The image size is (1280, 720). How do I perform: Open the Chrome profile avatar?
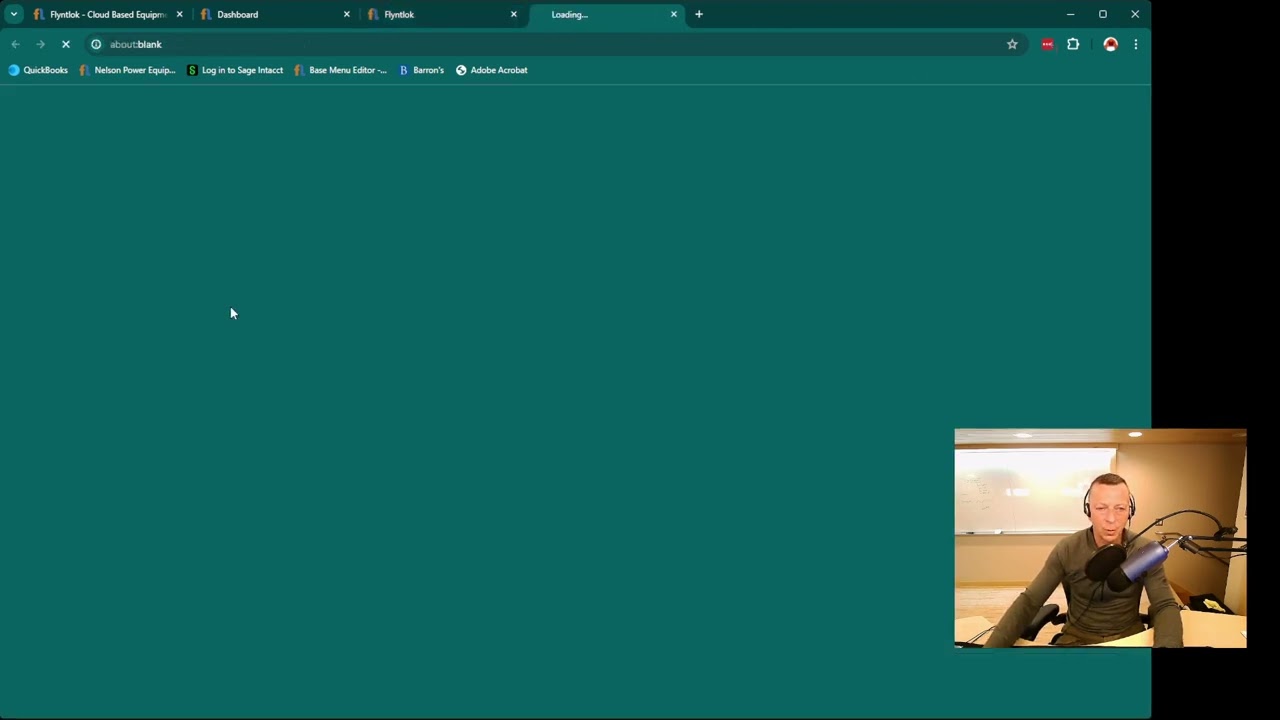[1110, 44]
